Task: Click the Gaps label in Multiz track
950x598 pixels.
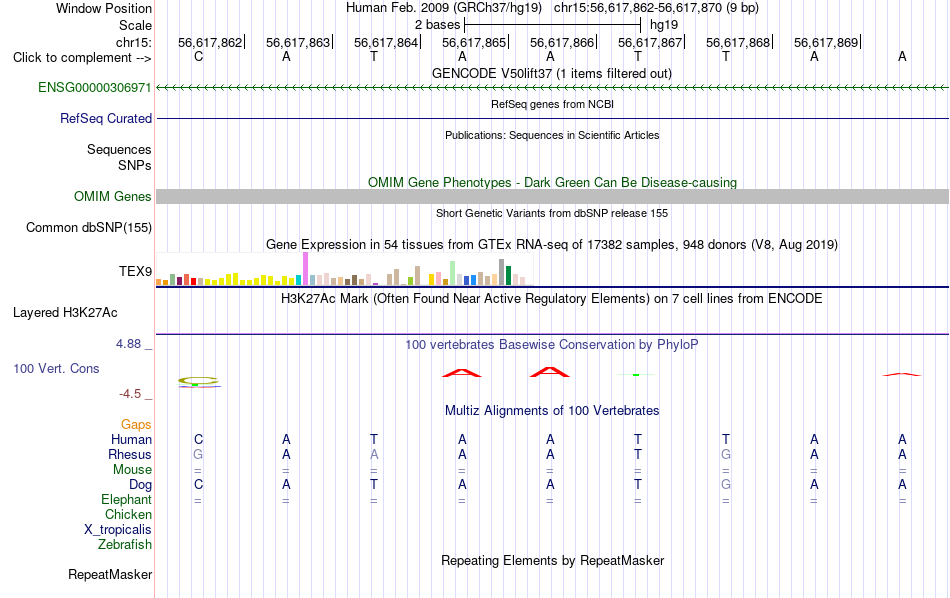Action: [136, 424]
